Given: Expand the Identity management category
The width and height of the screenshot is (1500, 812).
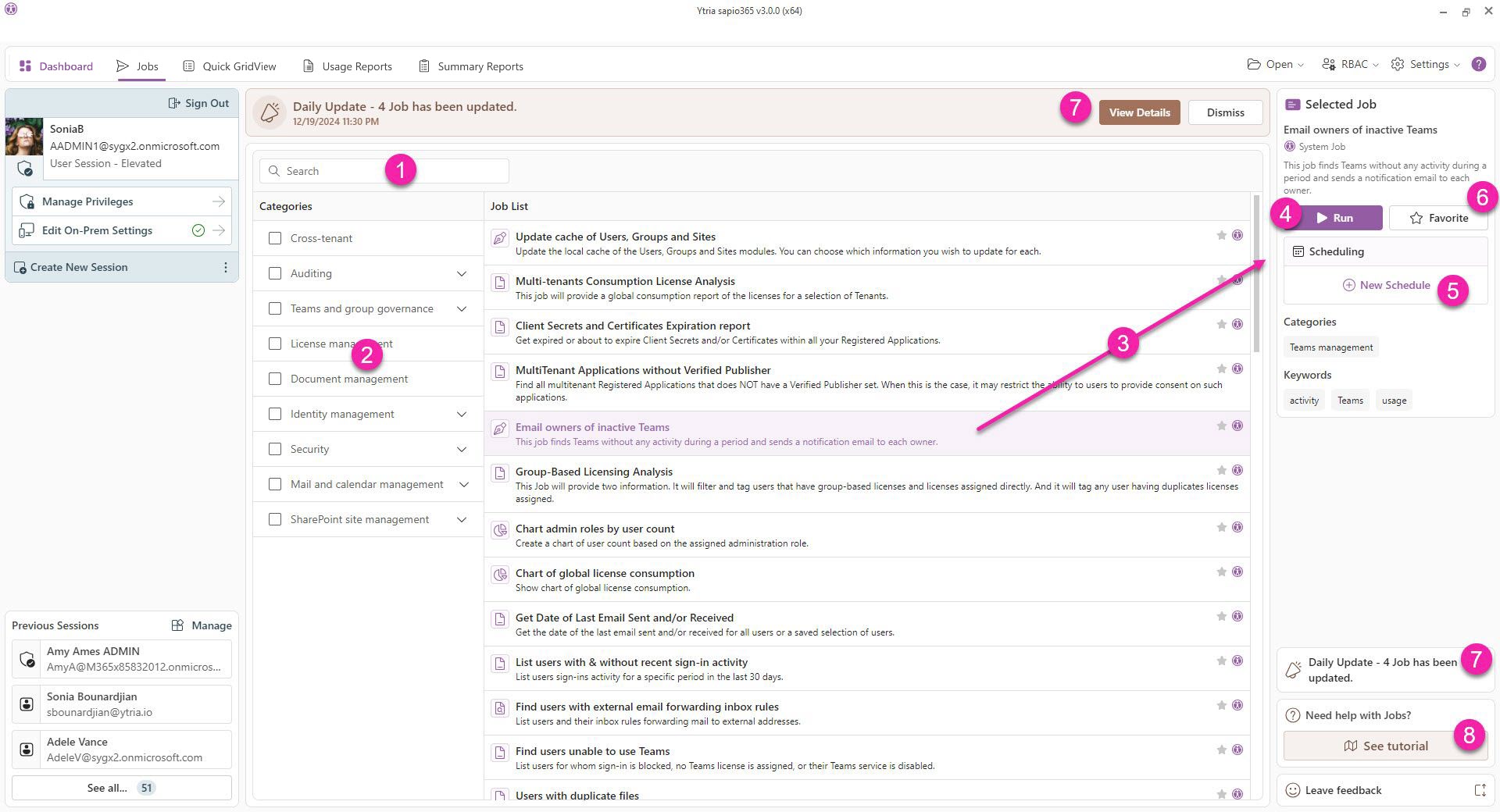Looking at the screenshot, I should tap(462, 415).
